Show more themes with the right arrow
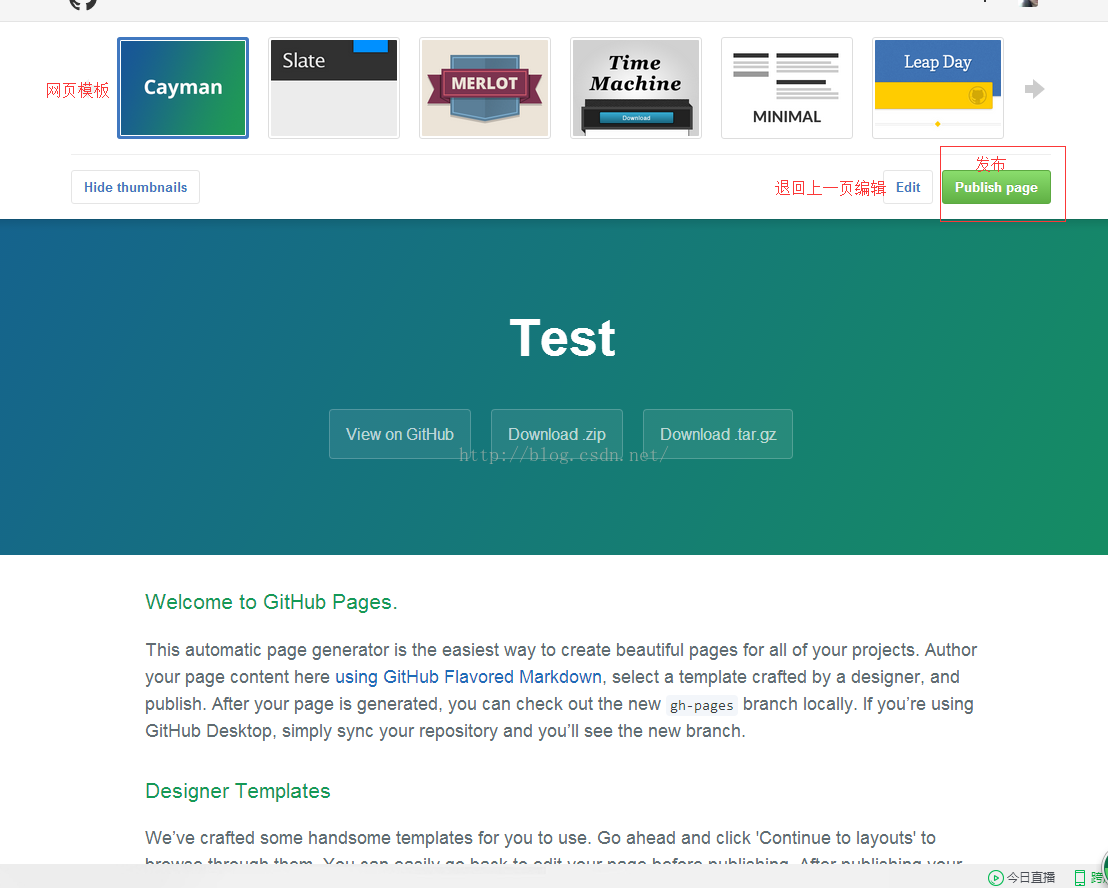This screenshot has width=1108, height=888. click(x=1035, y=89)
